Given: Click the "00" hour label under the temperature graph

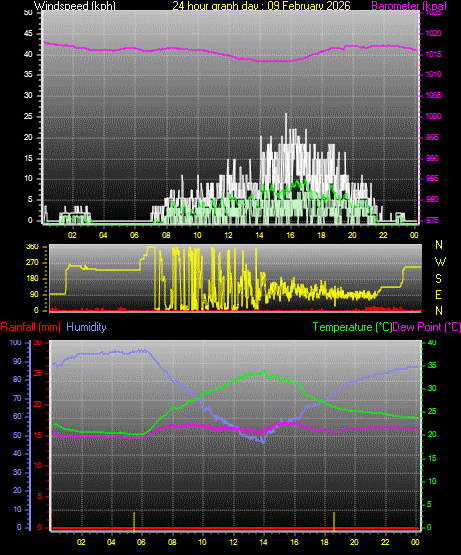Looking at the screenshot, I should (x=415, y=542).
